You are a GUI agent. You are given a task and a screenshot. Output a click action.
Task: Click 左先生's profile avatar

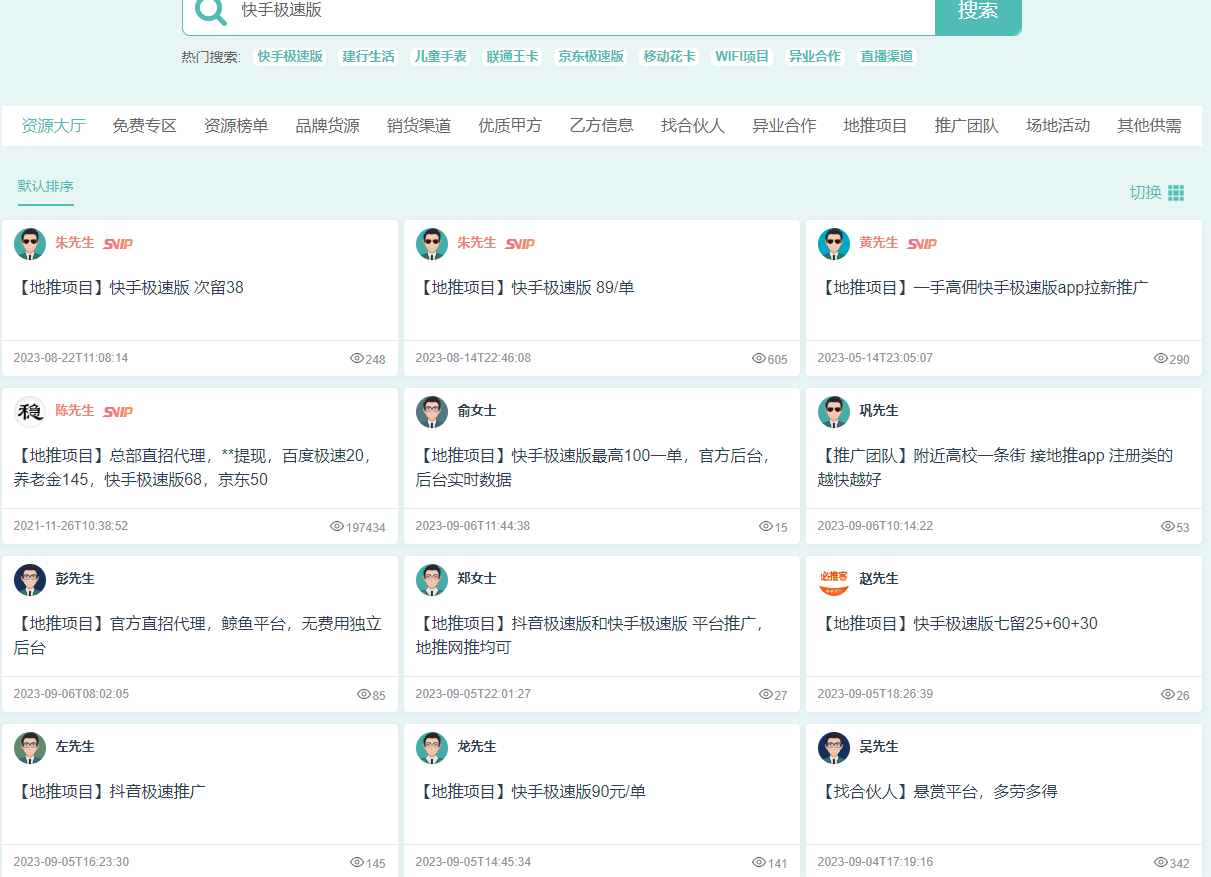pyautogui.click(x=30, y=748)
